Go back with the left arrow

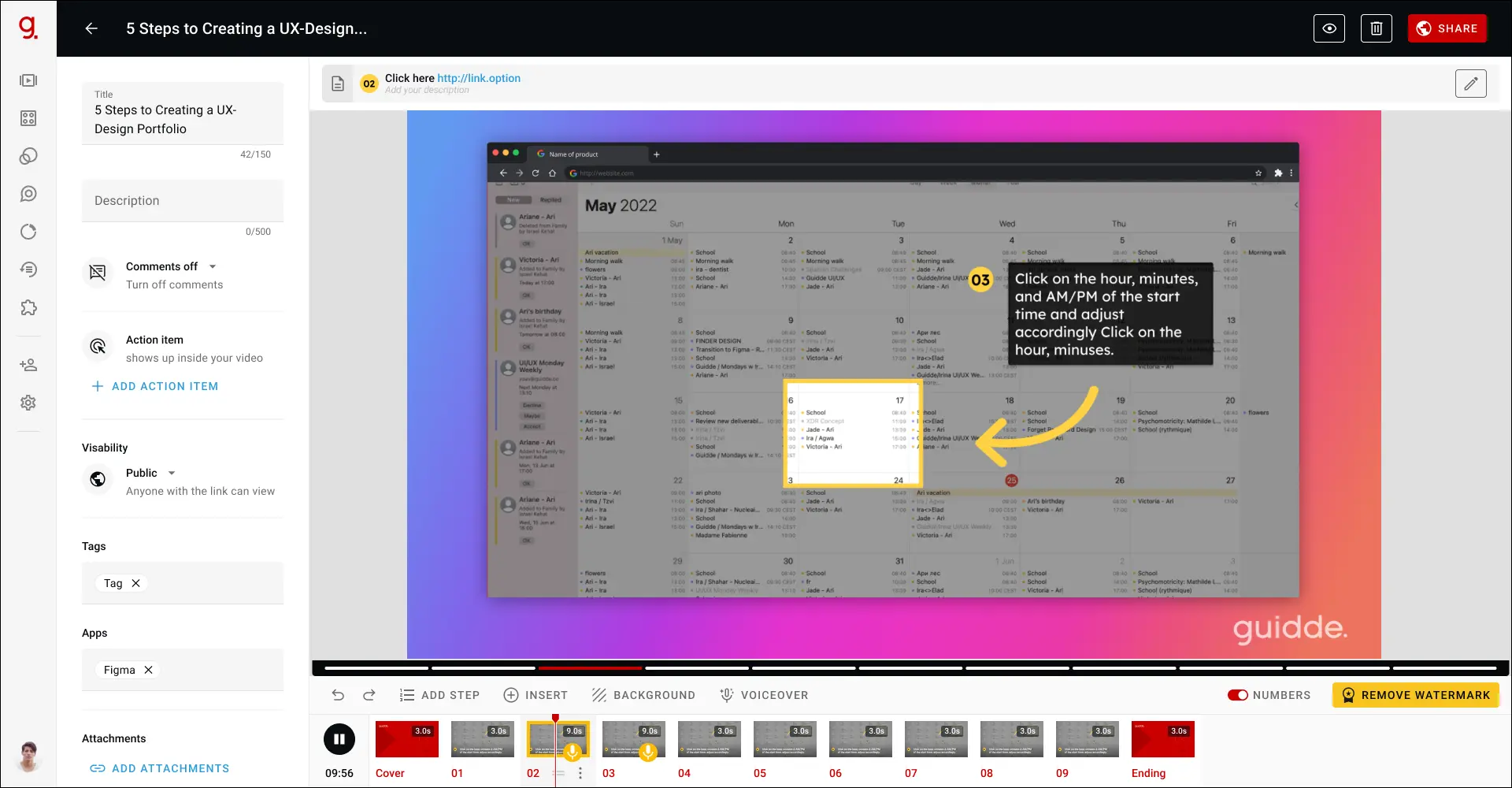[x=91, y=28]
